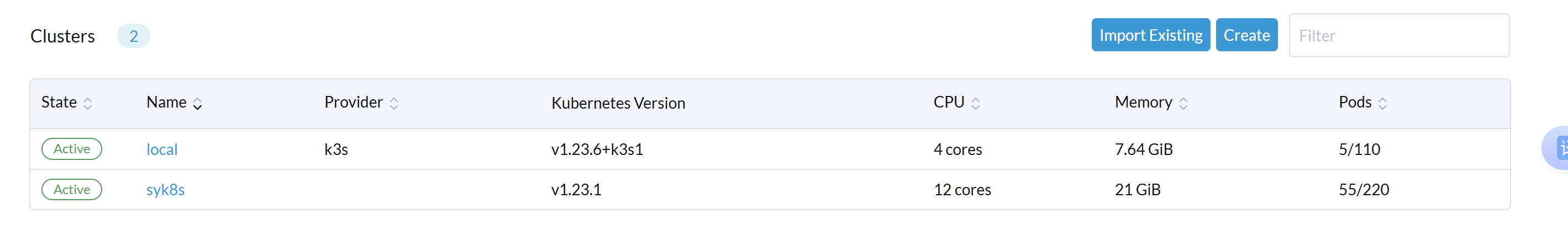Viewport: 1568px width, 241px height.
Task: Click the 55/220 pods value
Action: (1364, 190)
